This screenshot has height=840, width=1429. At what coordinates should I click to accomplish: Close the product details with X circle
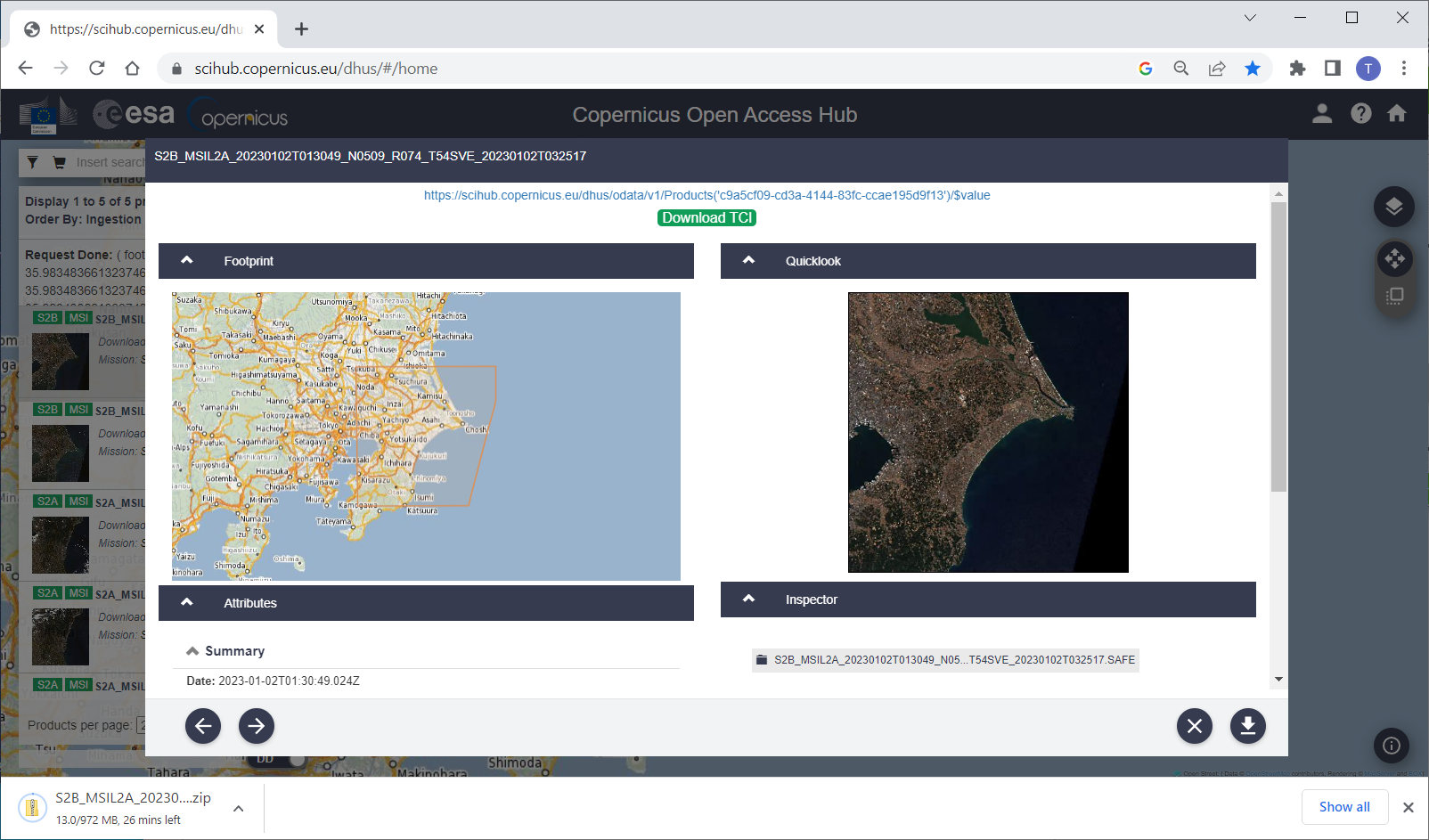point(1194,726)
